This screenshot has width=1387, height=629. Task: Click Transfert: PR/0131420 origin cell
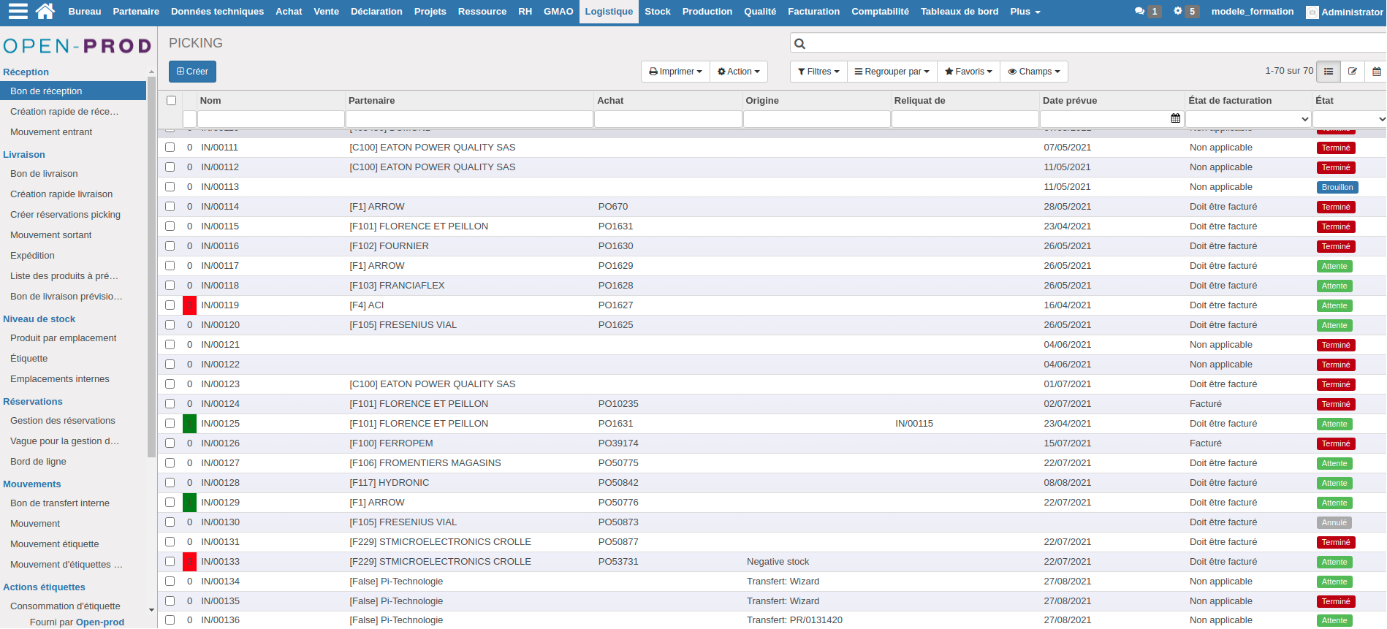[797, 621]
